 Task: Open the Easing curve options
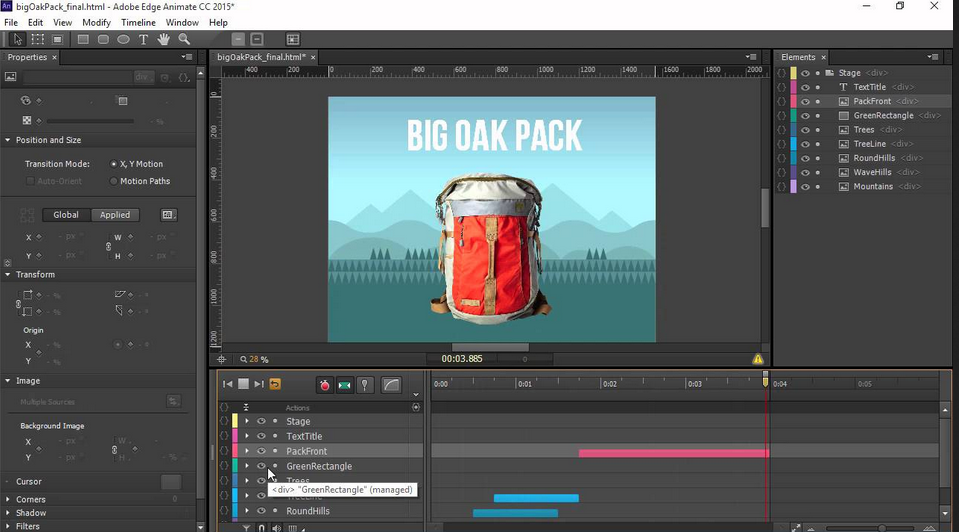coord(391,385)
